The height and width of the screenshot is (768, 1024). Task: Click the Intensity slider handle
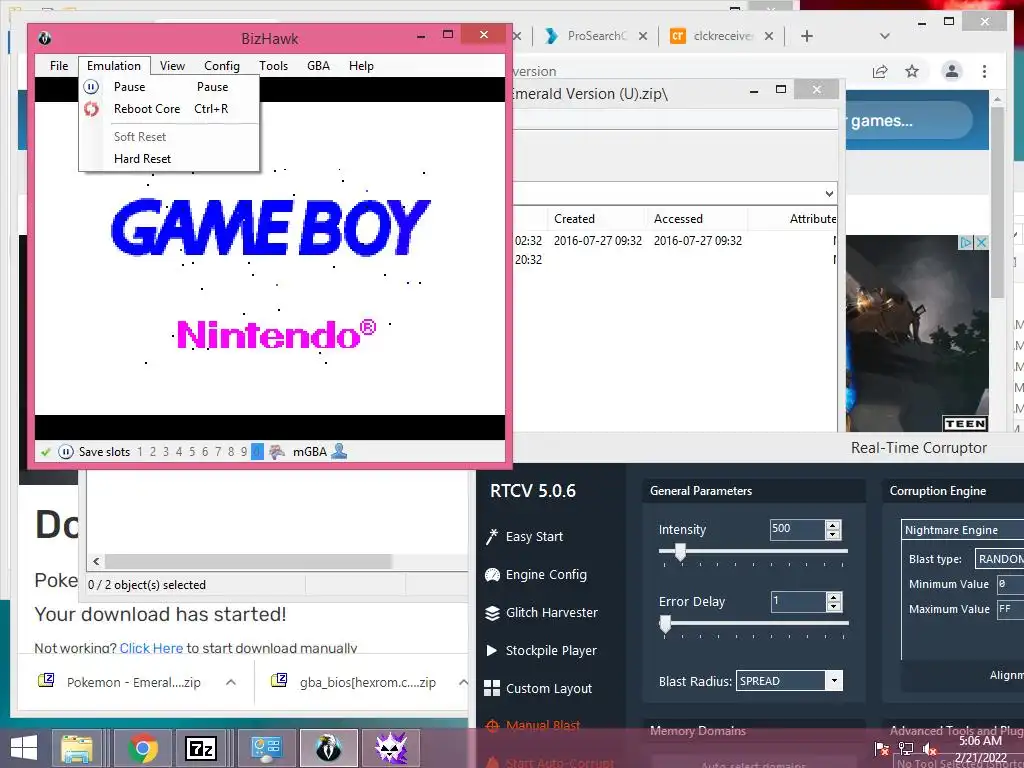(x=680, y=552)
